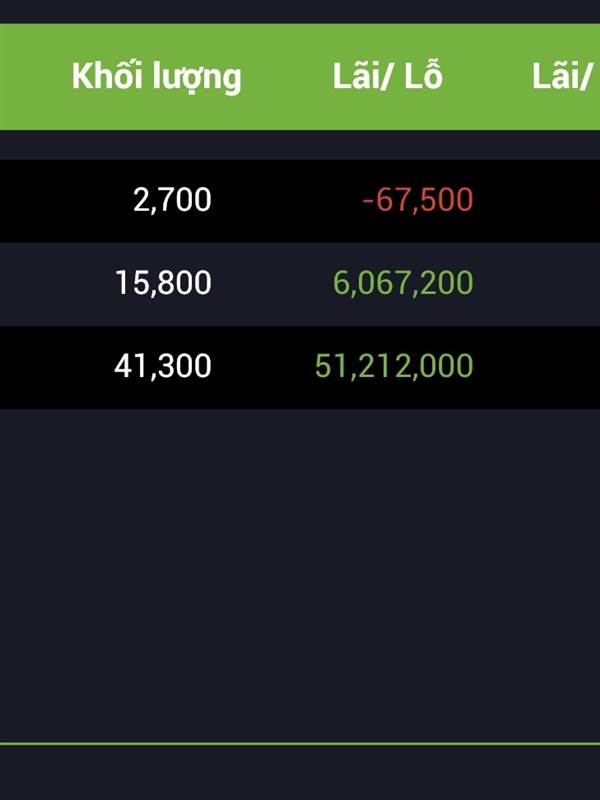This screenshot has height=800, width=600.
Task: Tap the dark gap strip under the header
Action: [300, 145]
